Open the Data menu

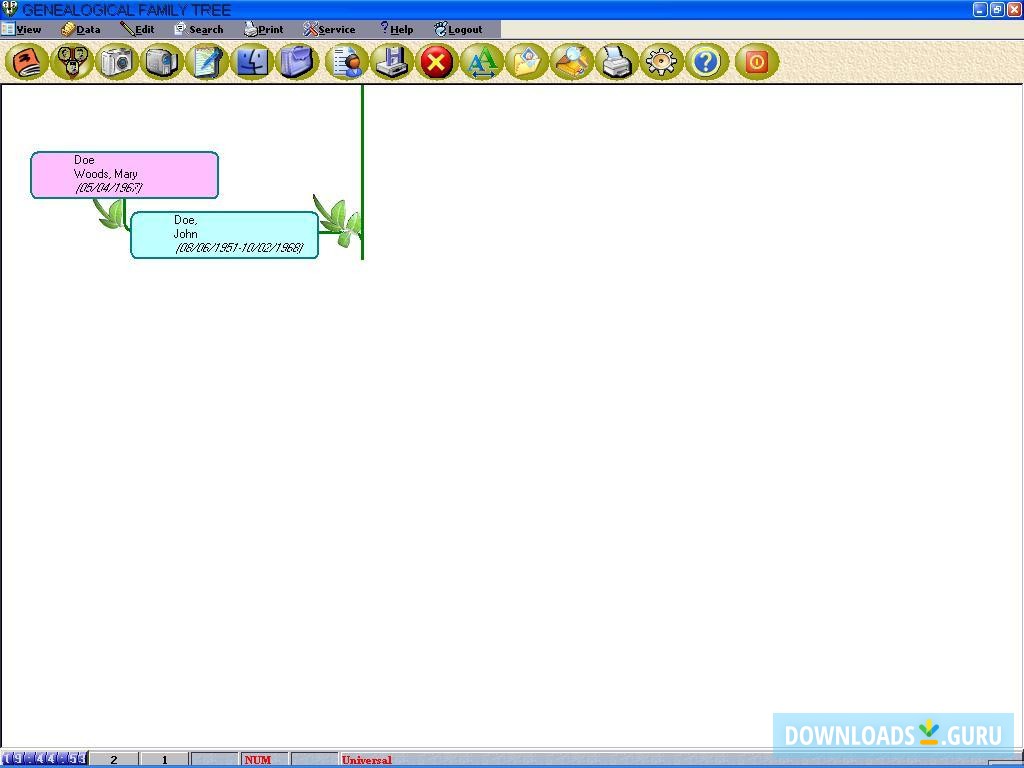tap(86, 29)
